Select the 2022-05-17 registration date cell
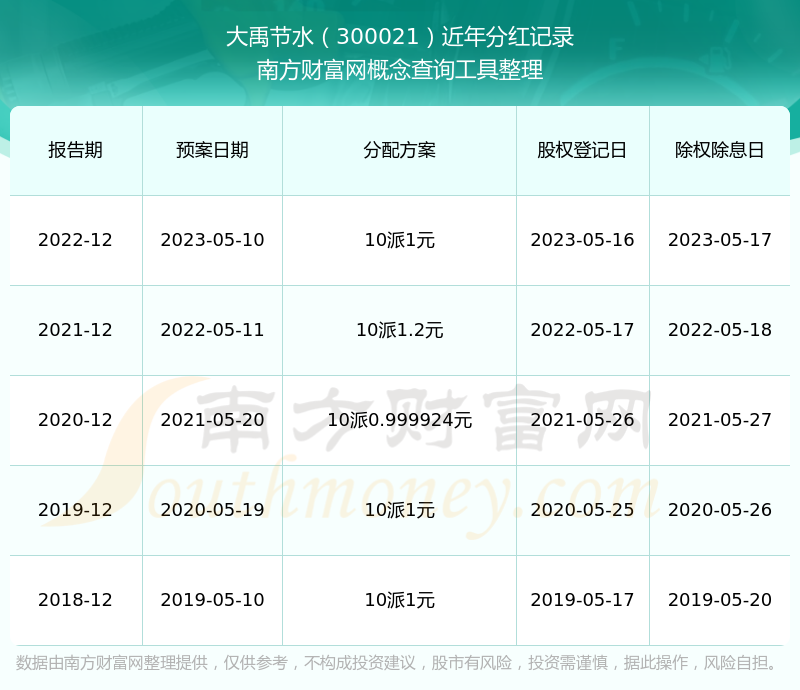 pyautogui.click(x=582, y=330)
